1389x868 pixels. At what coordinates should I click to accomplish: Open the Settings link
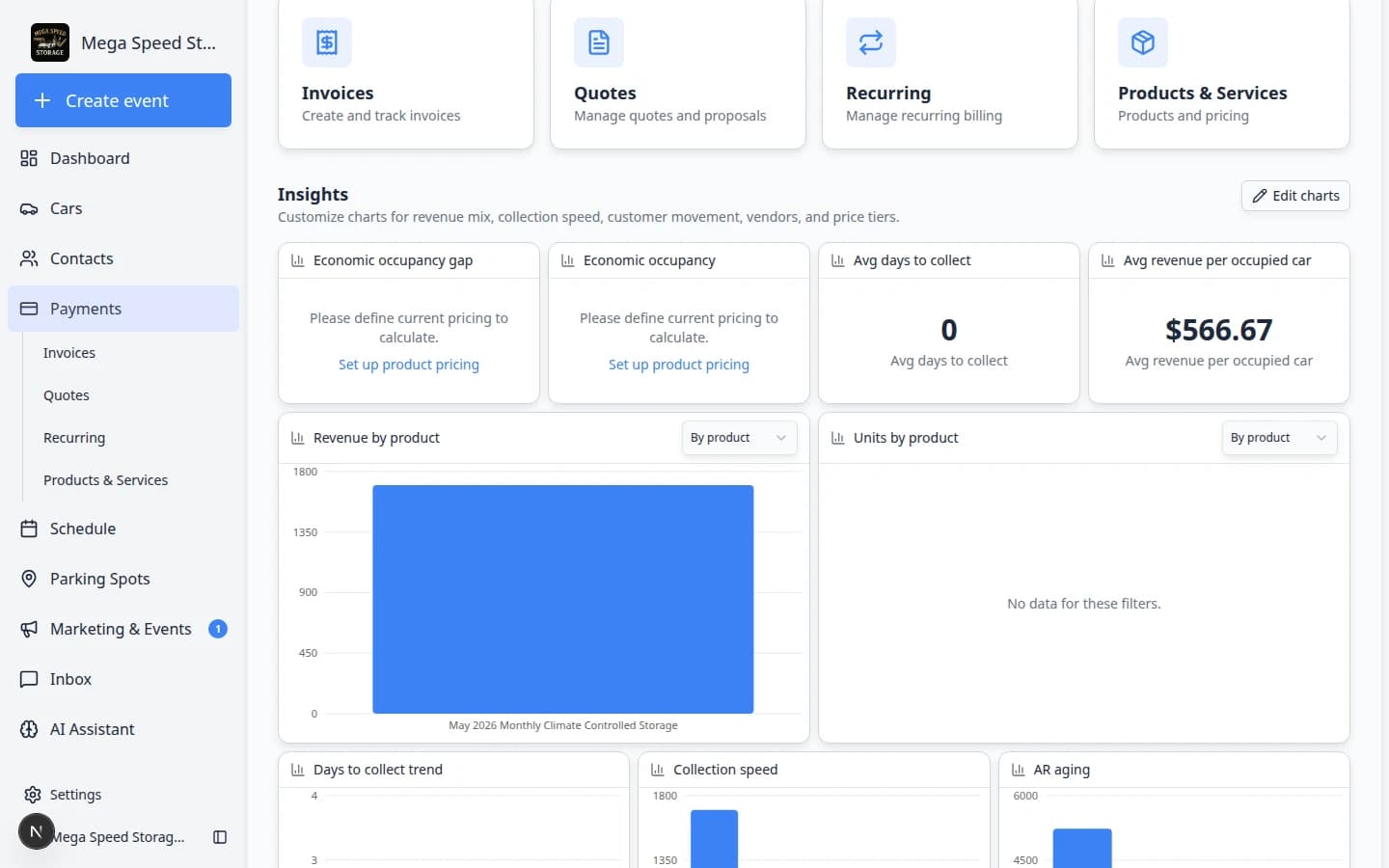tap(75, 795)
